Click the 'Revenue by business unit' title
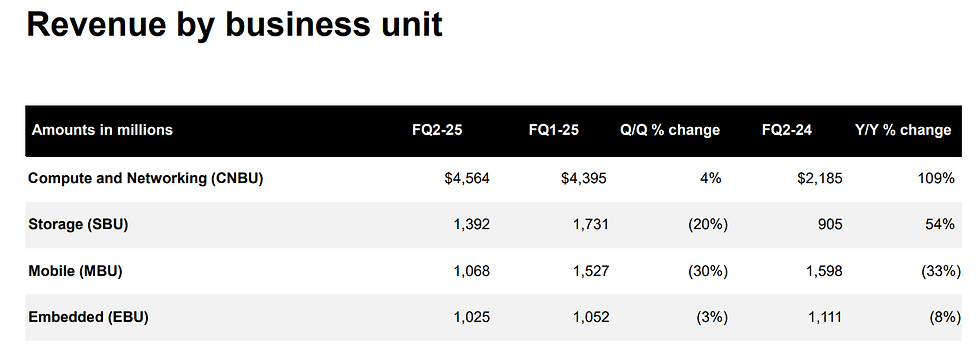 pos(234,25)
